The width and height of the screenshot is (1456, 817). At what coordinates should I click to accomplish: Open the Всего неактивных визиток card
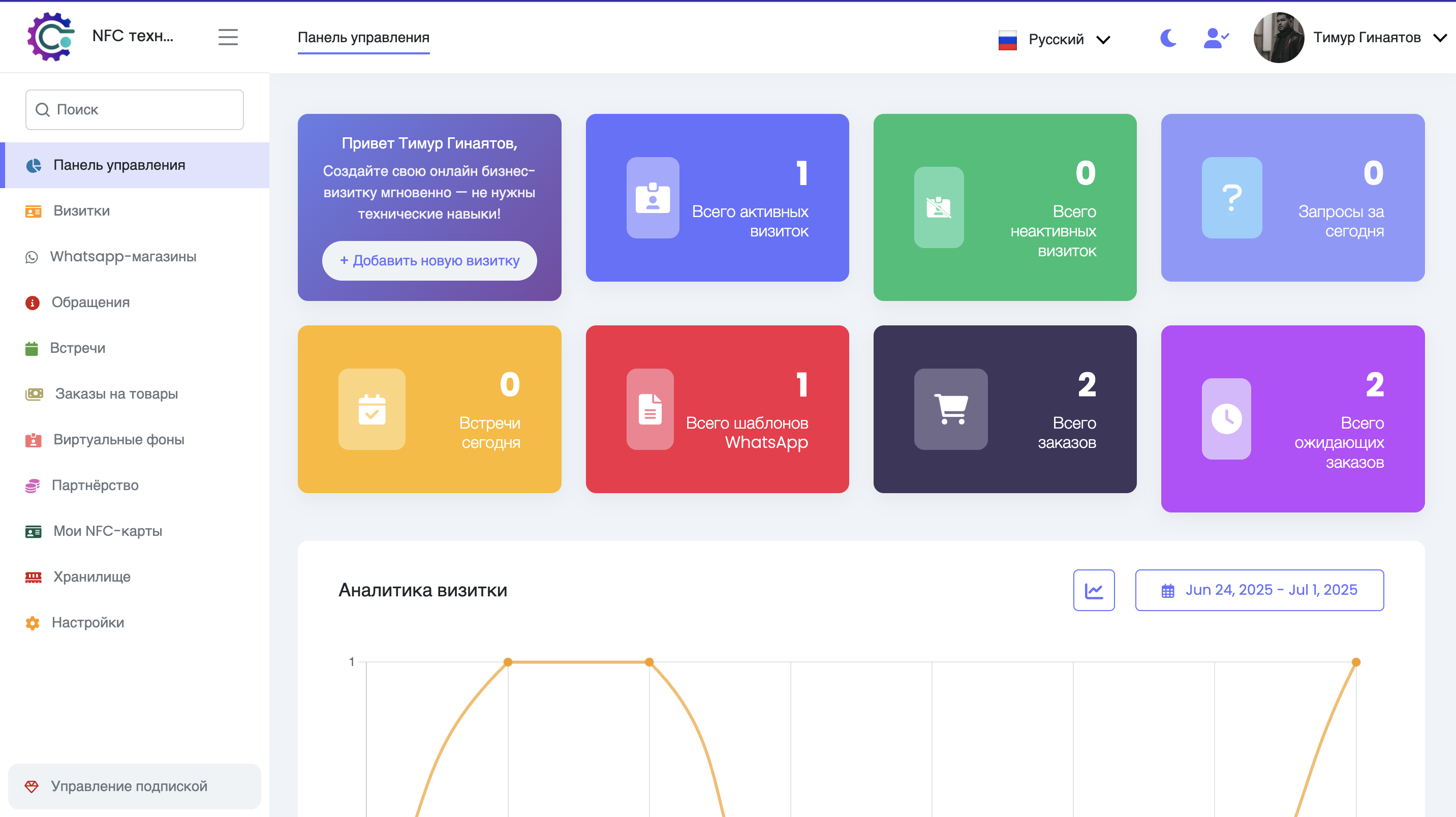pyautogui.click(x=1005, y=207)
